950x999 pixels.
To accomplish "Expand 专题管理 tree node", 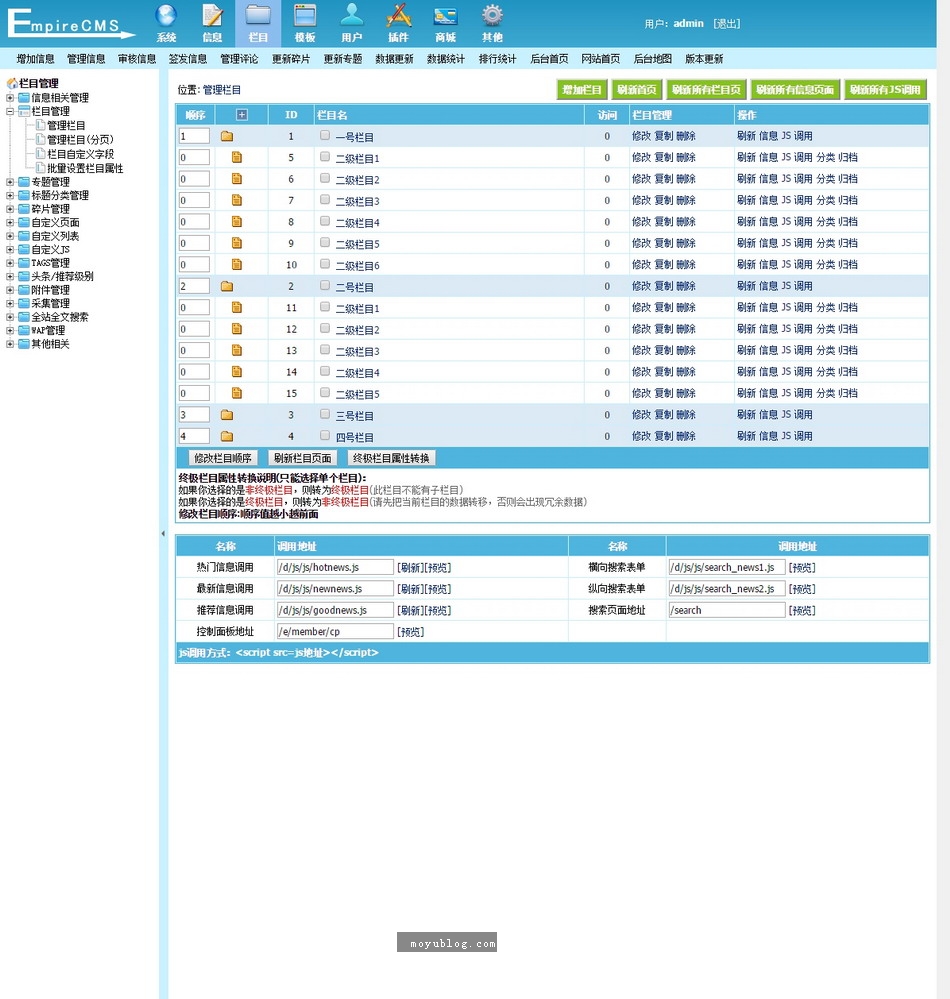I will click(x=10, y=182).
